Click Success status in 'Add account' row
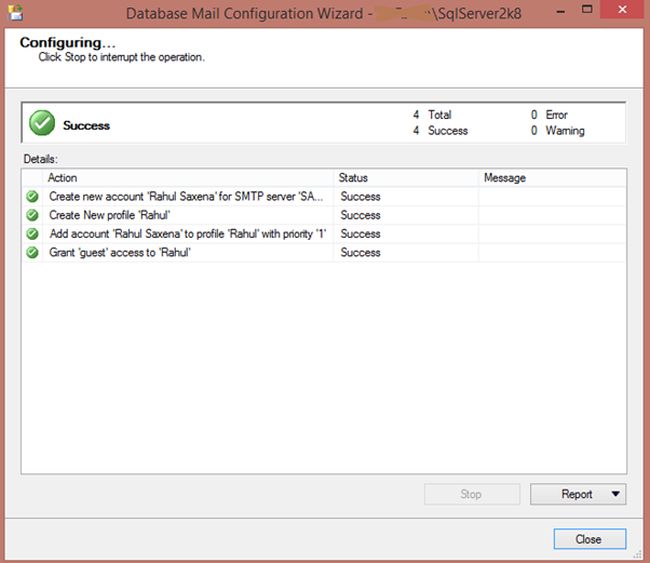The width and height of the screenshot is (650, 563). tap(360, 234)
